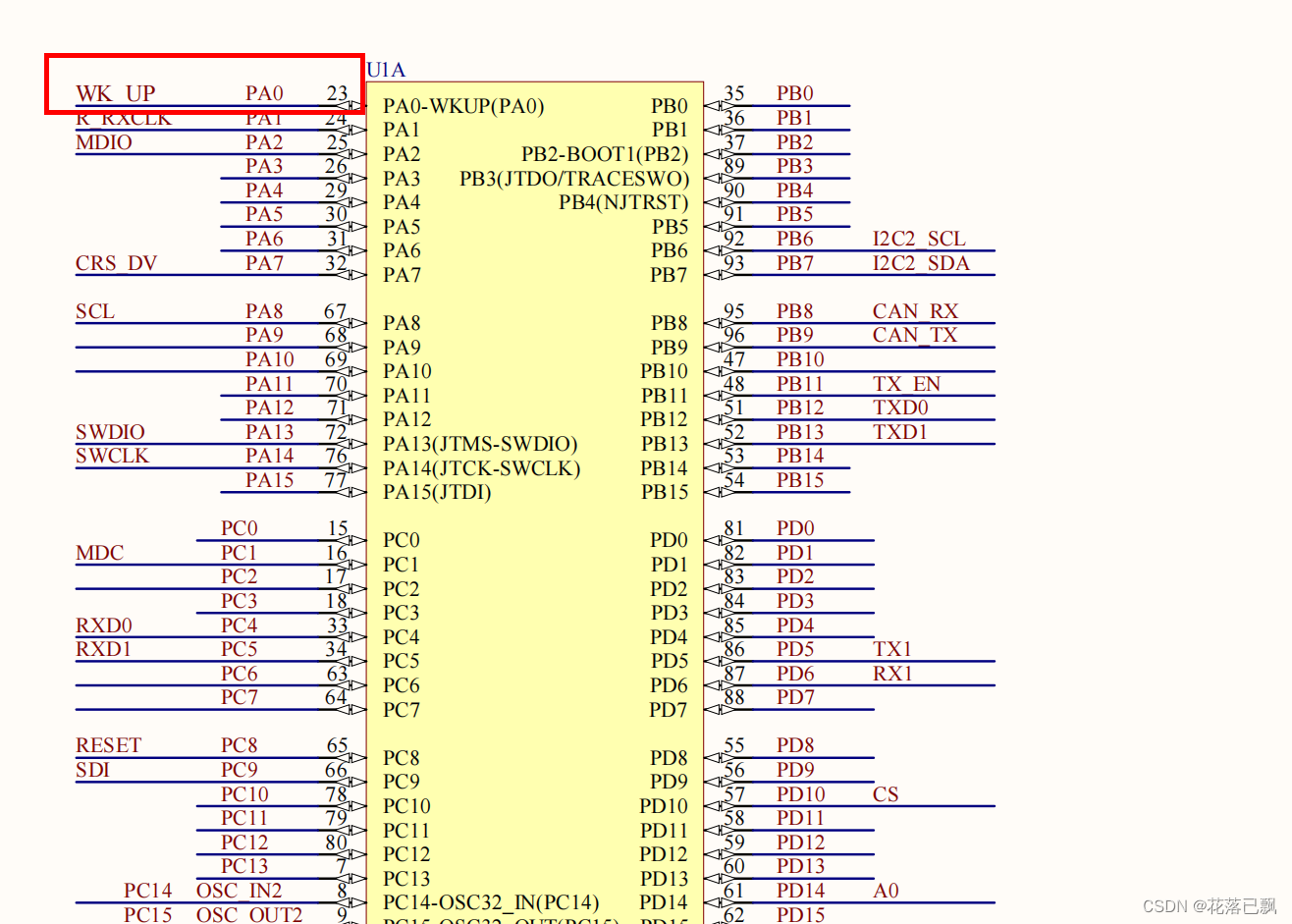
Task: Select the TXD1 net label
Action: (900, 432)
